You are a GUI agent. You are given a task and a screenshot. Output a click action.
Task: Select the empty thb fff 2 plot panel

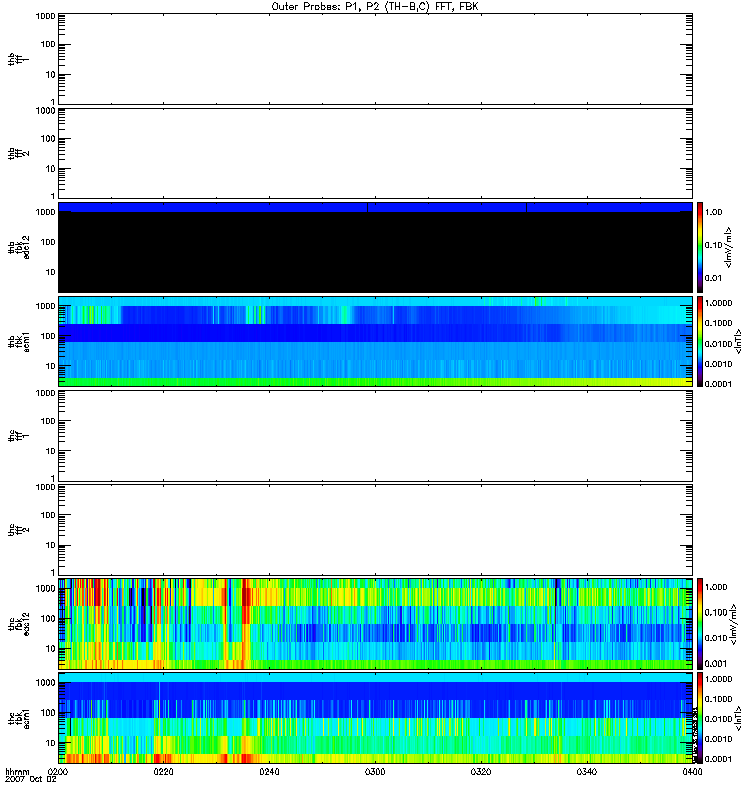(x=375, y=153)
